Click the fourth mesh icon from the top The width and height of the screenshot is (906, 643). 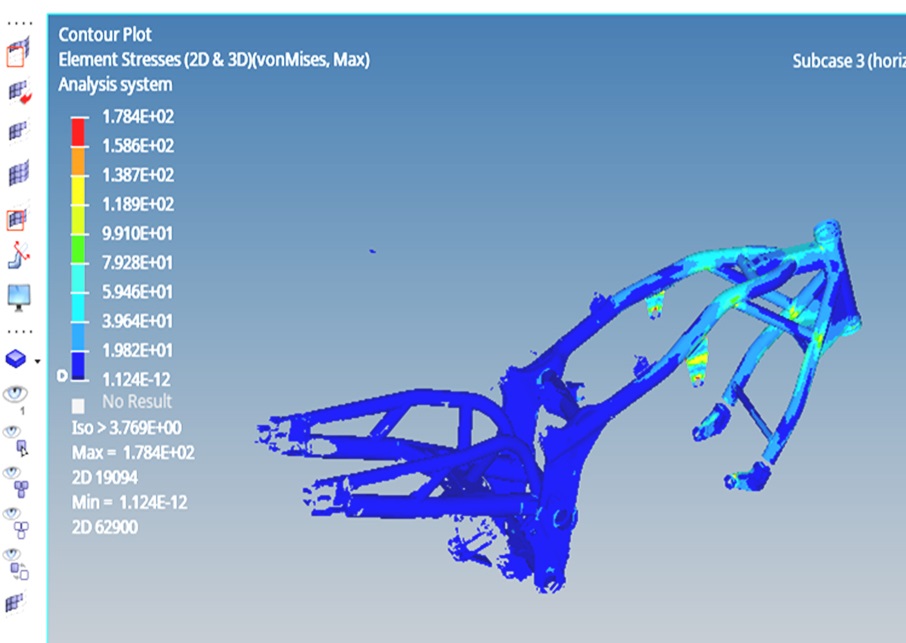(x=18, y=174)
